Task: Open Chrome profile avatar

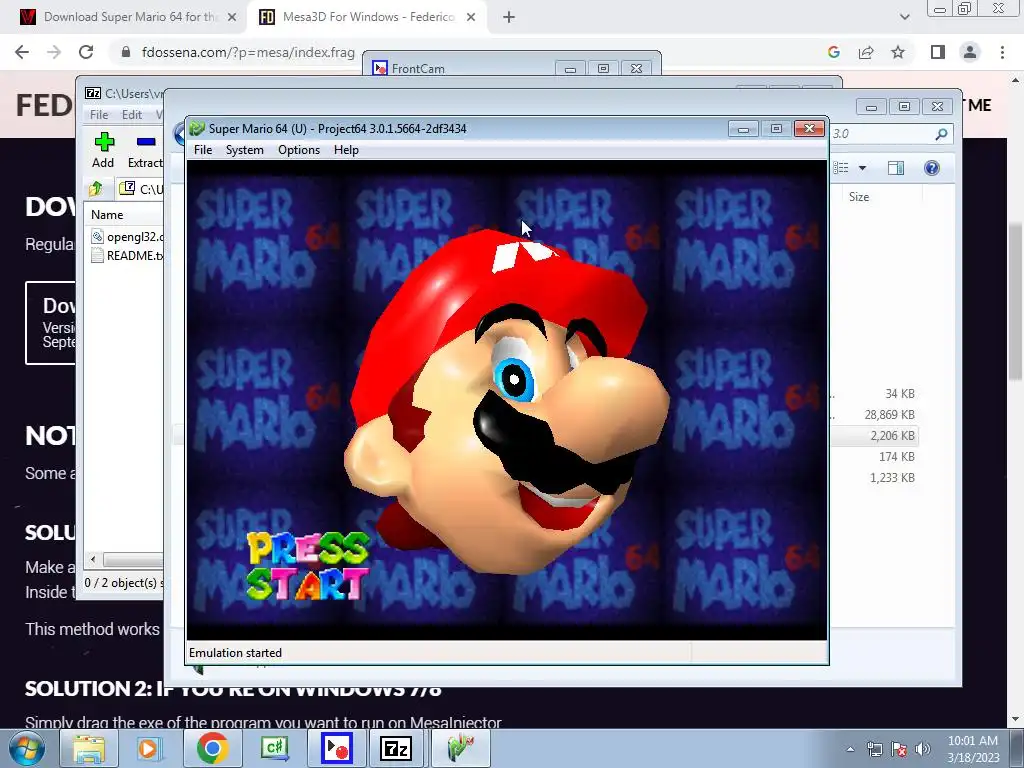Action: click(970, 52)
